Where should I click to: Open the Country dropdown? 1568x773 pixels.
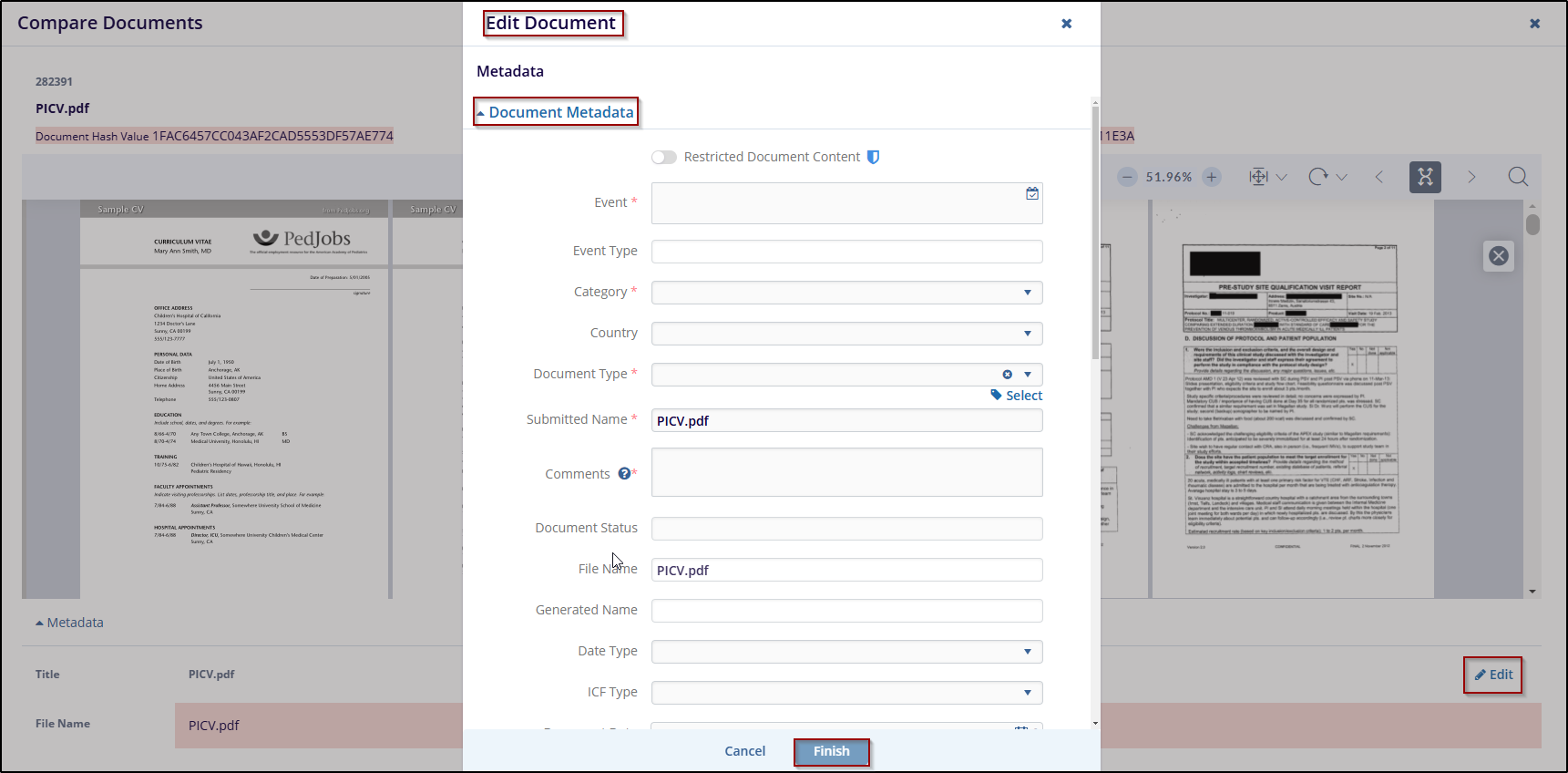[846, 334]
